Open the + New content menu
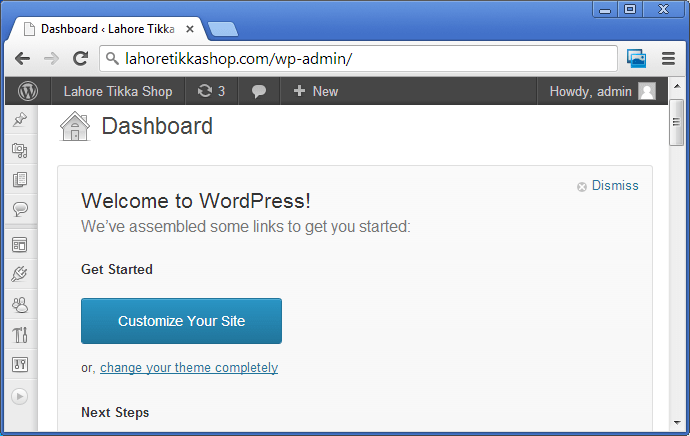Viewport: 690px width, 436px height. (x=315, y=91)
